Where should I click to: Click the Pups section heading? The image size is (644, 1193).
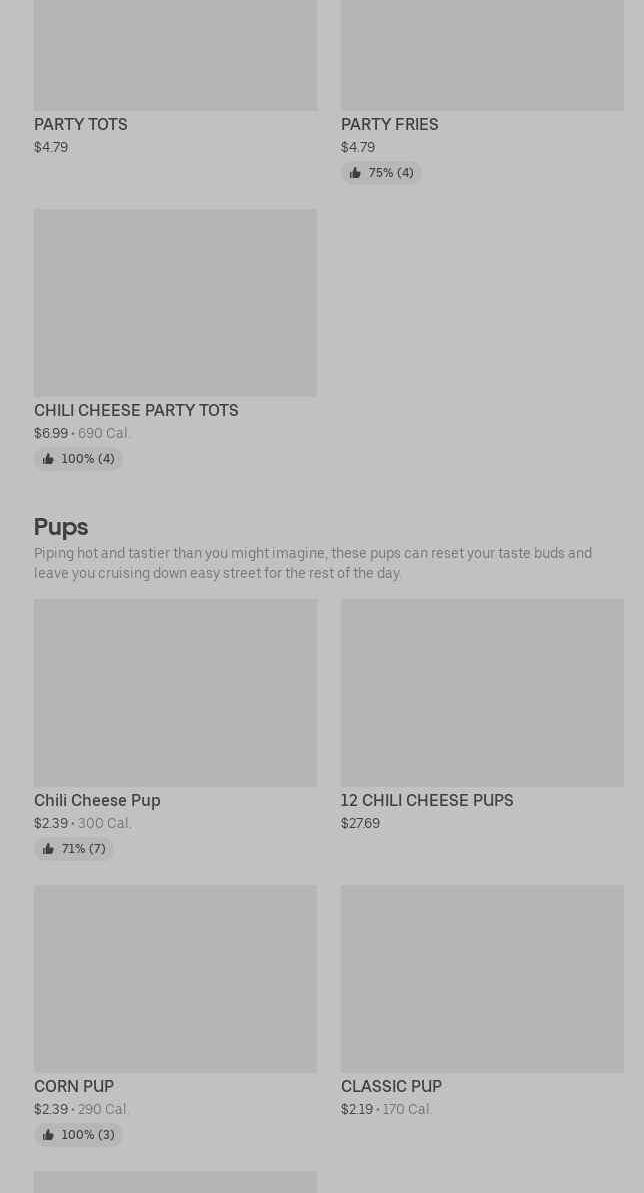coord(61,527)
